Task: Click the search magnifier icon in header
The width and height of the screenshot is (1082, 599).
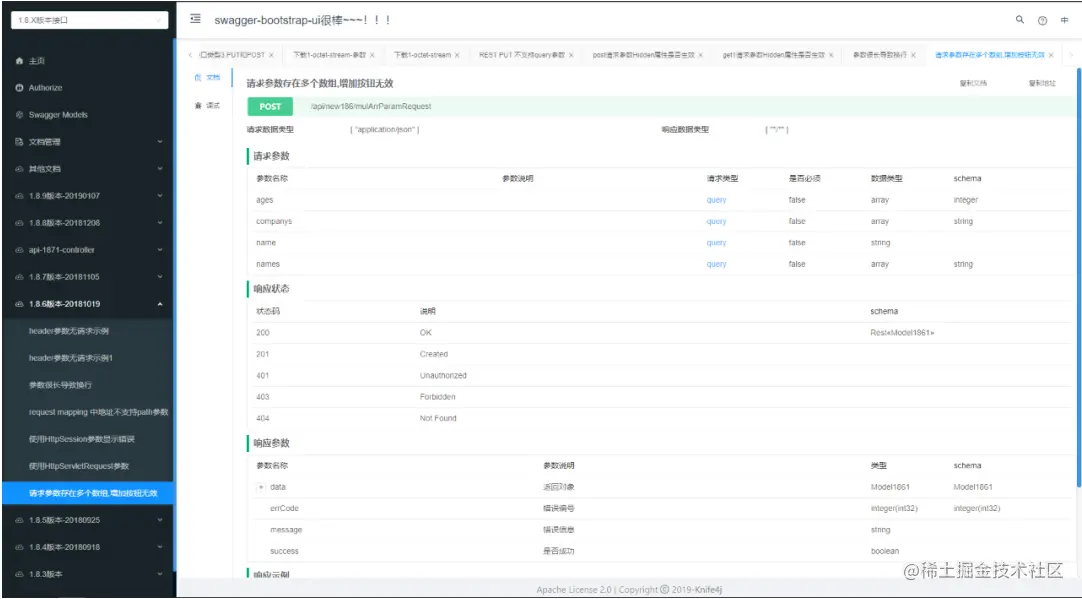Action: (x=1019, y=20)
